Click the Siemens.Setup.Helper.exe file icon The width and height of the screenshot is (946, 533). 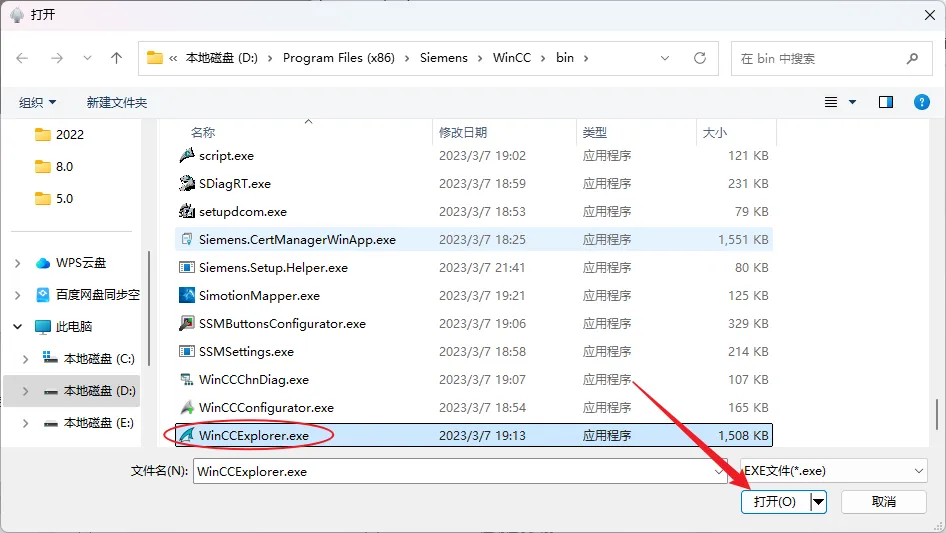pyautogui.click(x=187, y=267)
